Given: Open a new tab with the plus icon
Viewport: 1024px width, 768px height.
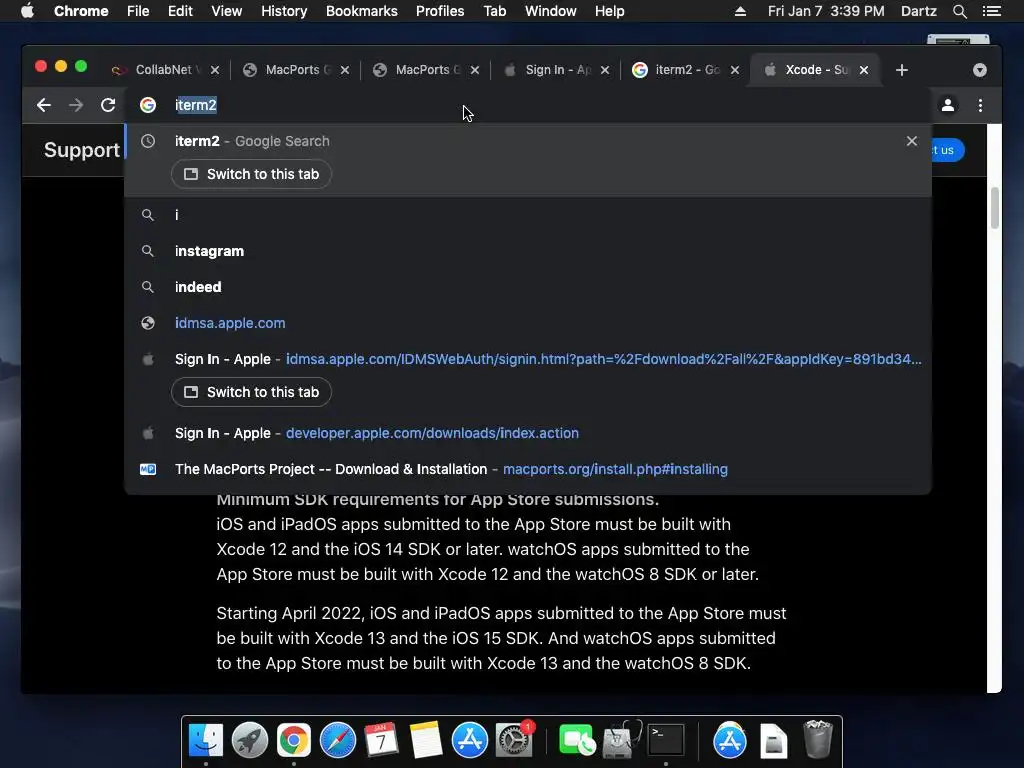Looking at the screenshot, I should point(902,70).
